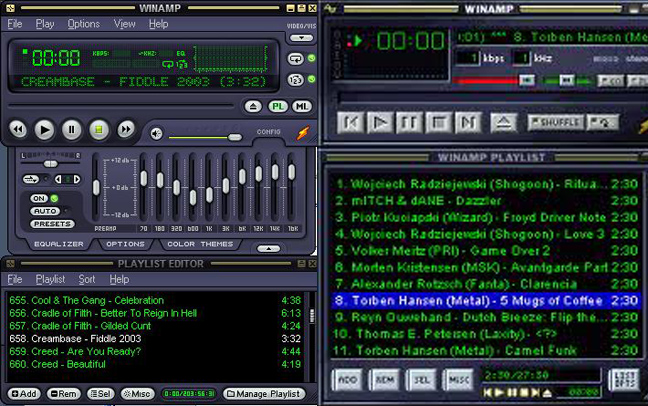Click the Sel button in Playlist Editor
This screenshot has width=648, height=406.
(100, 394)
